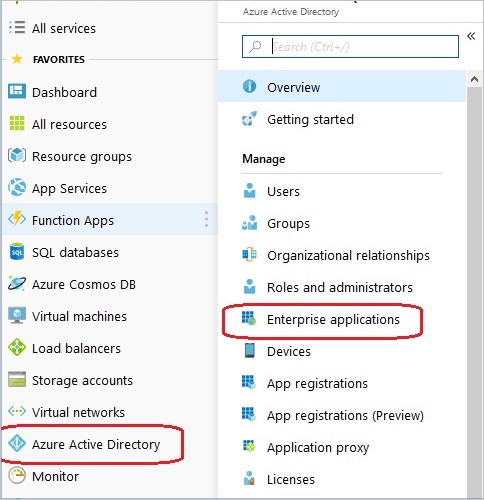The height and width of the screenshot is (500, 484).
Task: Open the Function Apps more options dots
Action: click(206, 219)
